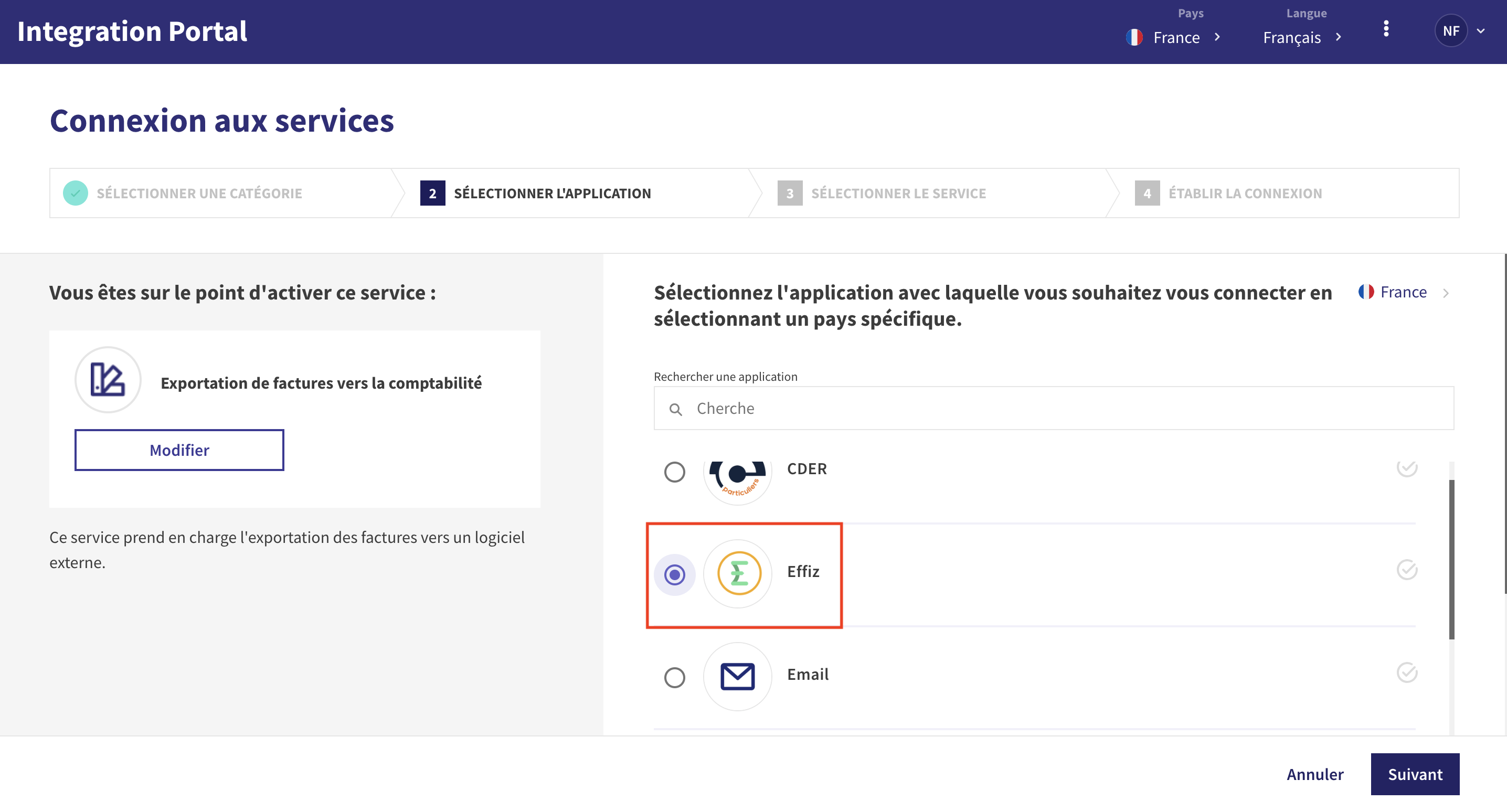This screenshot has height=812, width=1507.
Task: Click the Email application name
Action: pos(808,674)
